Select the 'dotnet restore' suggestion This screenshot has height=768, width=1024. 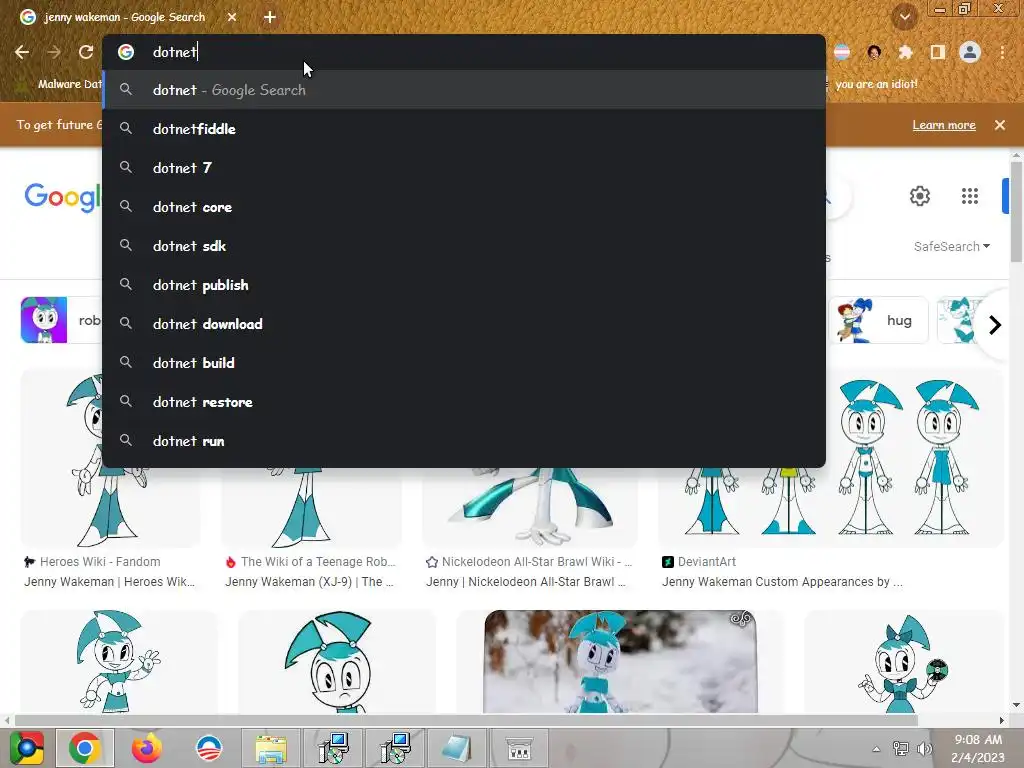point(464,402)
